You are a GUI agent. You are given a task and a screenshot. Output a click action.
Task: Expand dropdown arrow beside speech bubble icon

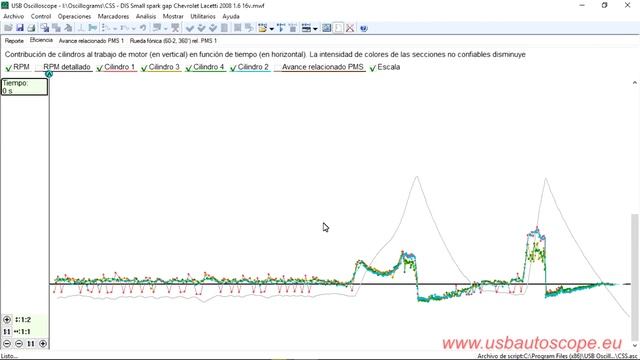click(x=165, y=29)
